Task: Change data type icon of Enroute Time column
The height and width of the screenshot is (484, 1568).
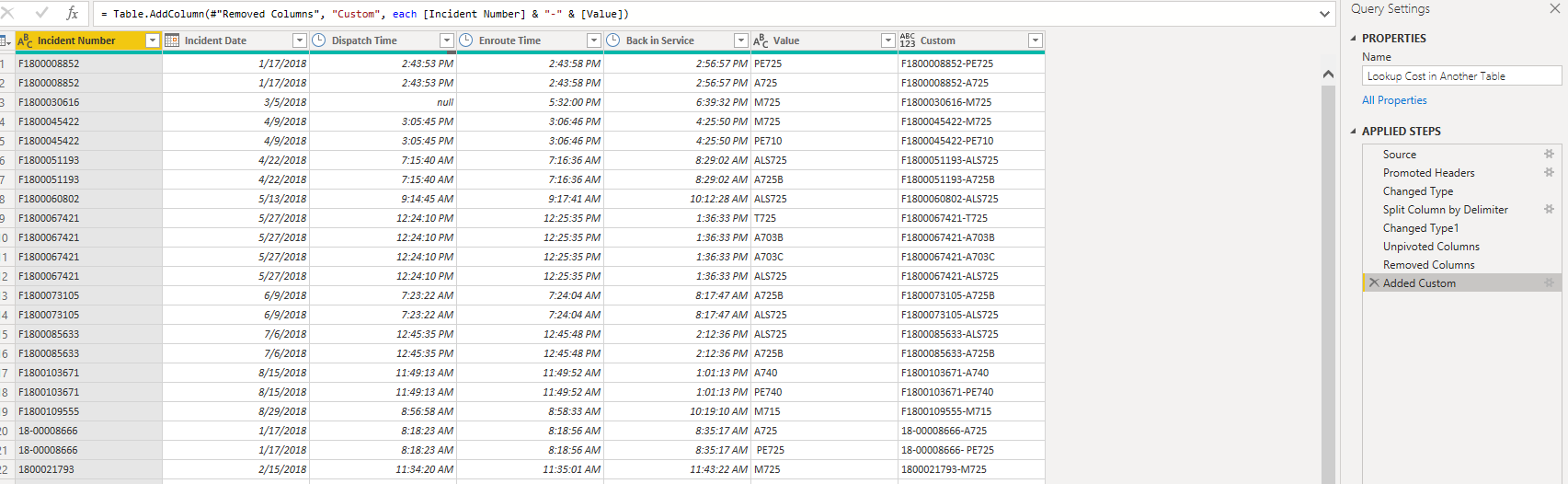Action: (x=466, y=40)
